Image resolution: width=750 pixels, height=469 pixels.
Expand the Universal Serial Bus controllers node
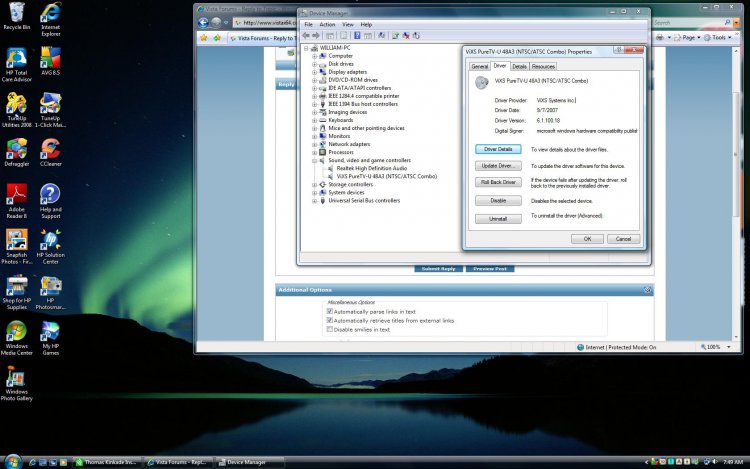coord(314,201)
